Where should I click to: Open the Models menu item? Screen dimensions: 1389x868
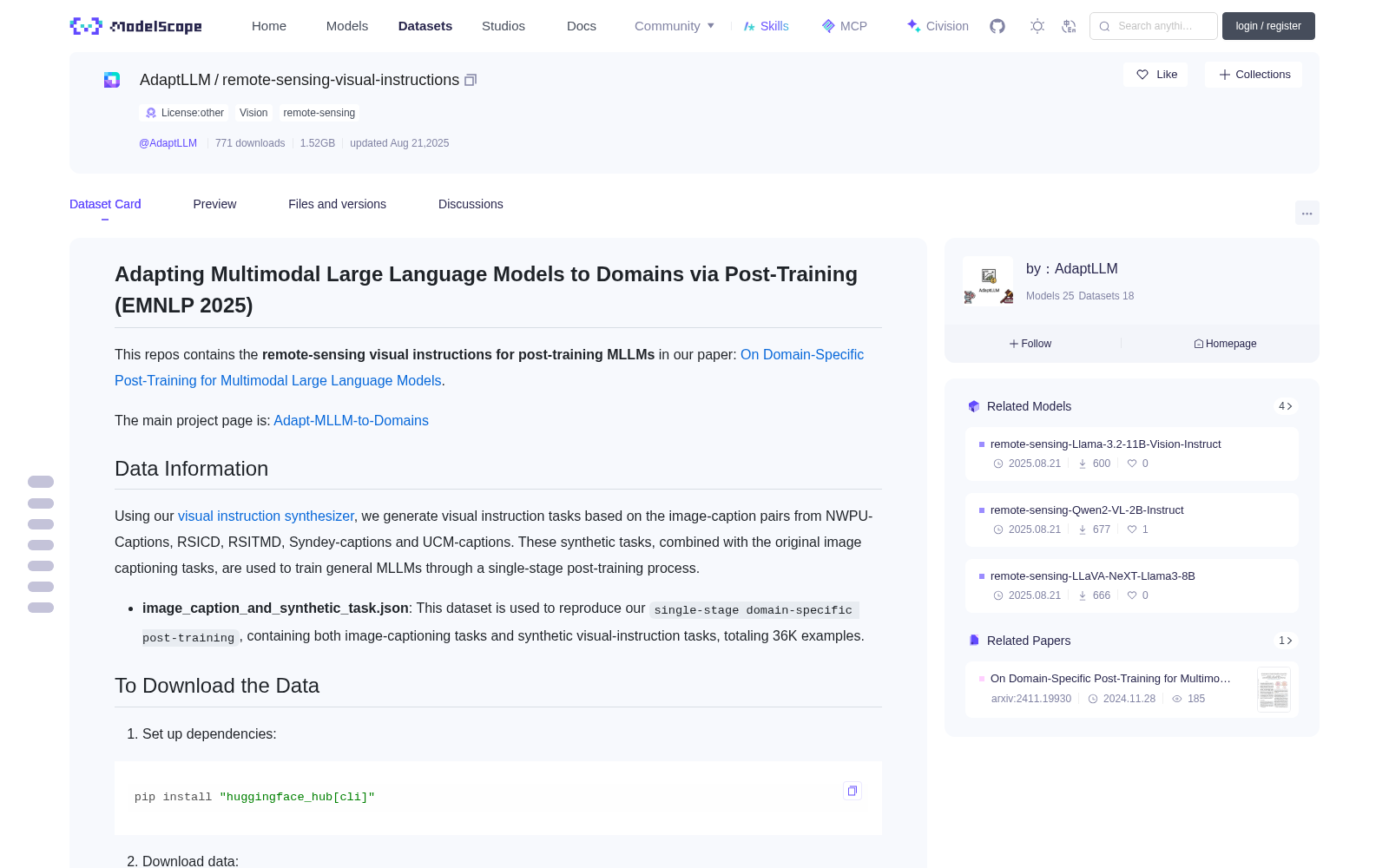pos(347,26)
